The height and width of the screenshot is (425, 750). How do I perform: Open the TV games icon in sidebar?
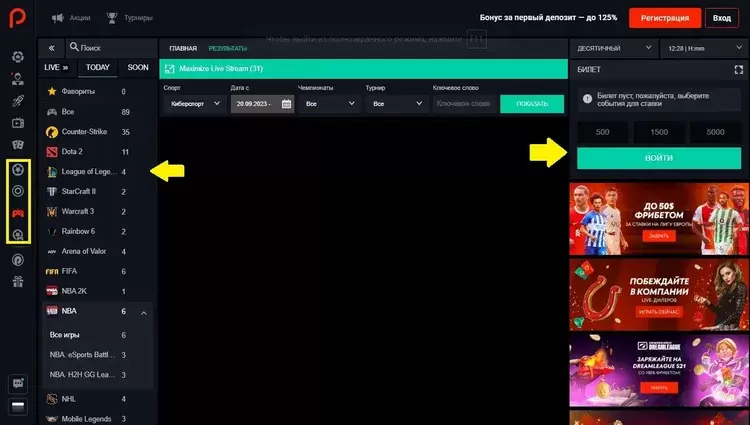(x=18, y=123)
